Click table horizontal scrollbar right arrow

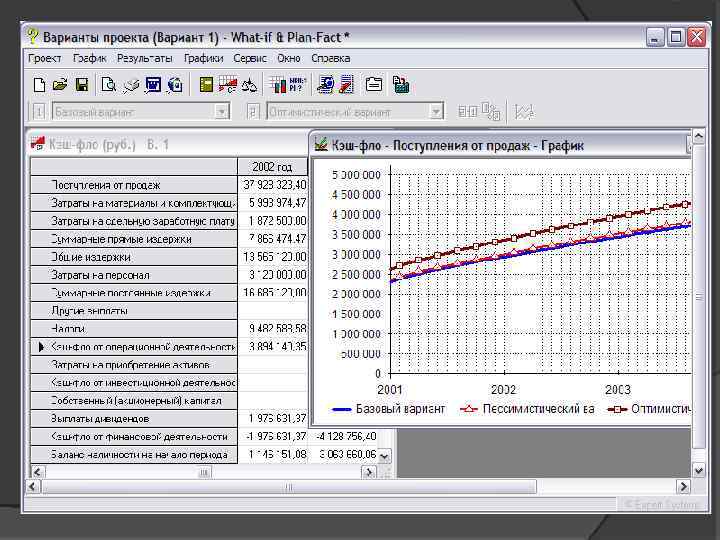369,472
